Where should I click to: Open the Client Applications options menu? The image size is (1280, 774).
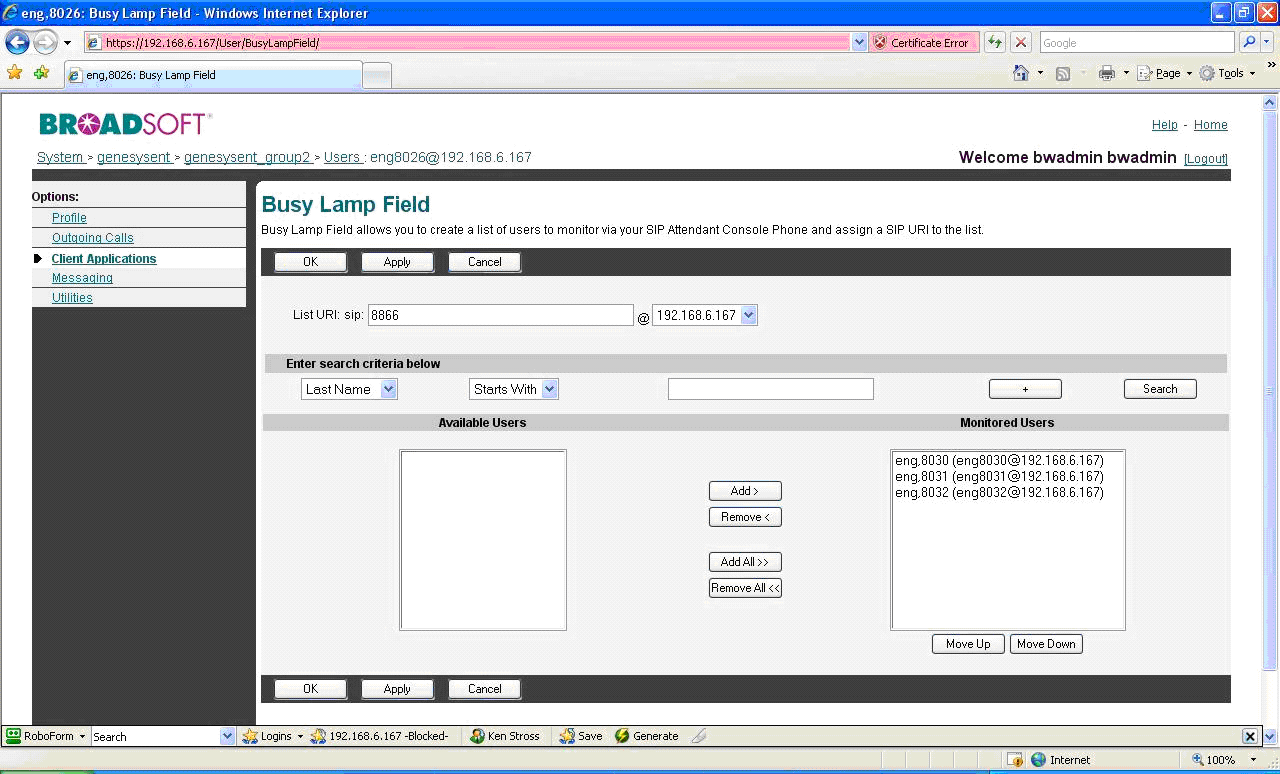click(104, 259)
